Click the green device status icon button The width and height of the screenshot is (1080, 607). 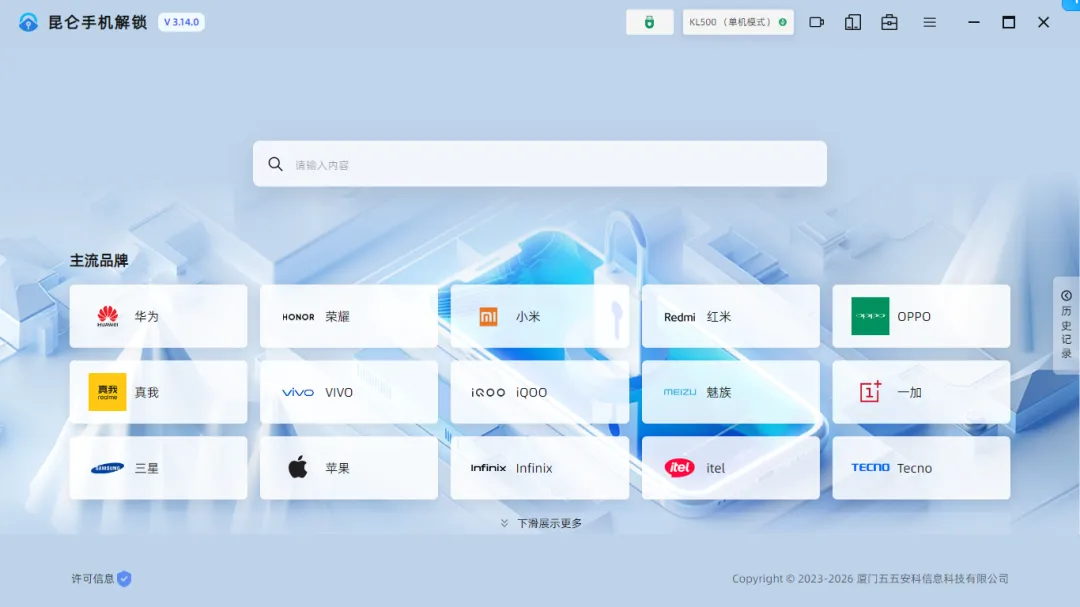point(649,22)
